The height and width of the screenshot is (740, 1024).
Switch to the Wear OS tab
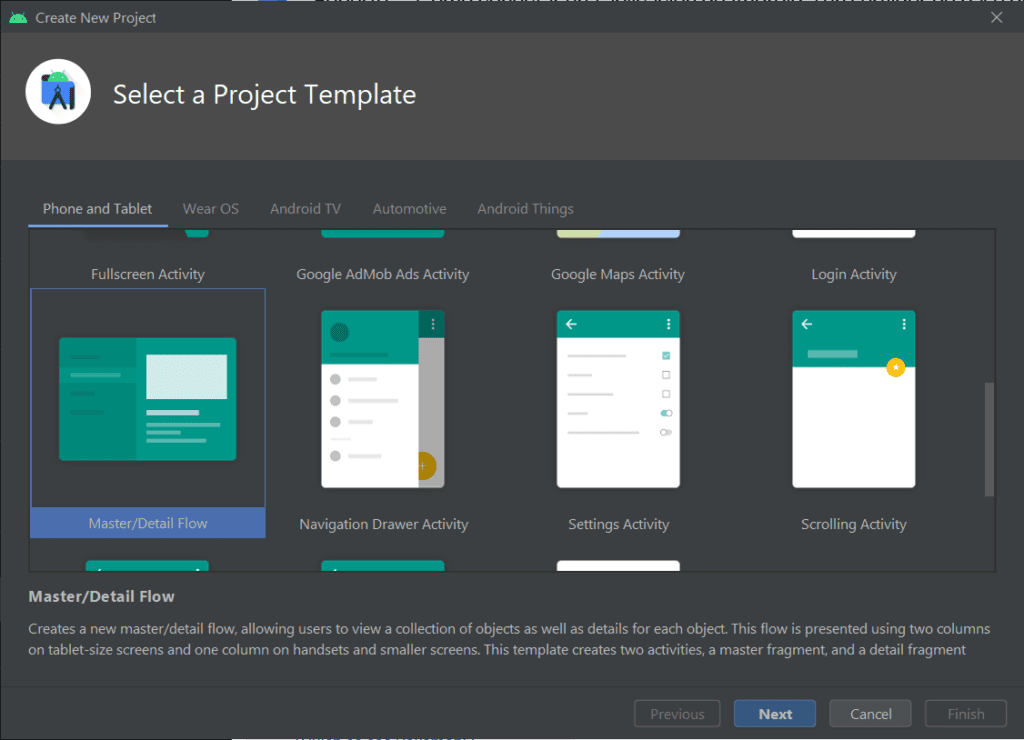tap(210, 208)
